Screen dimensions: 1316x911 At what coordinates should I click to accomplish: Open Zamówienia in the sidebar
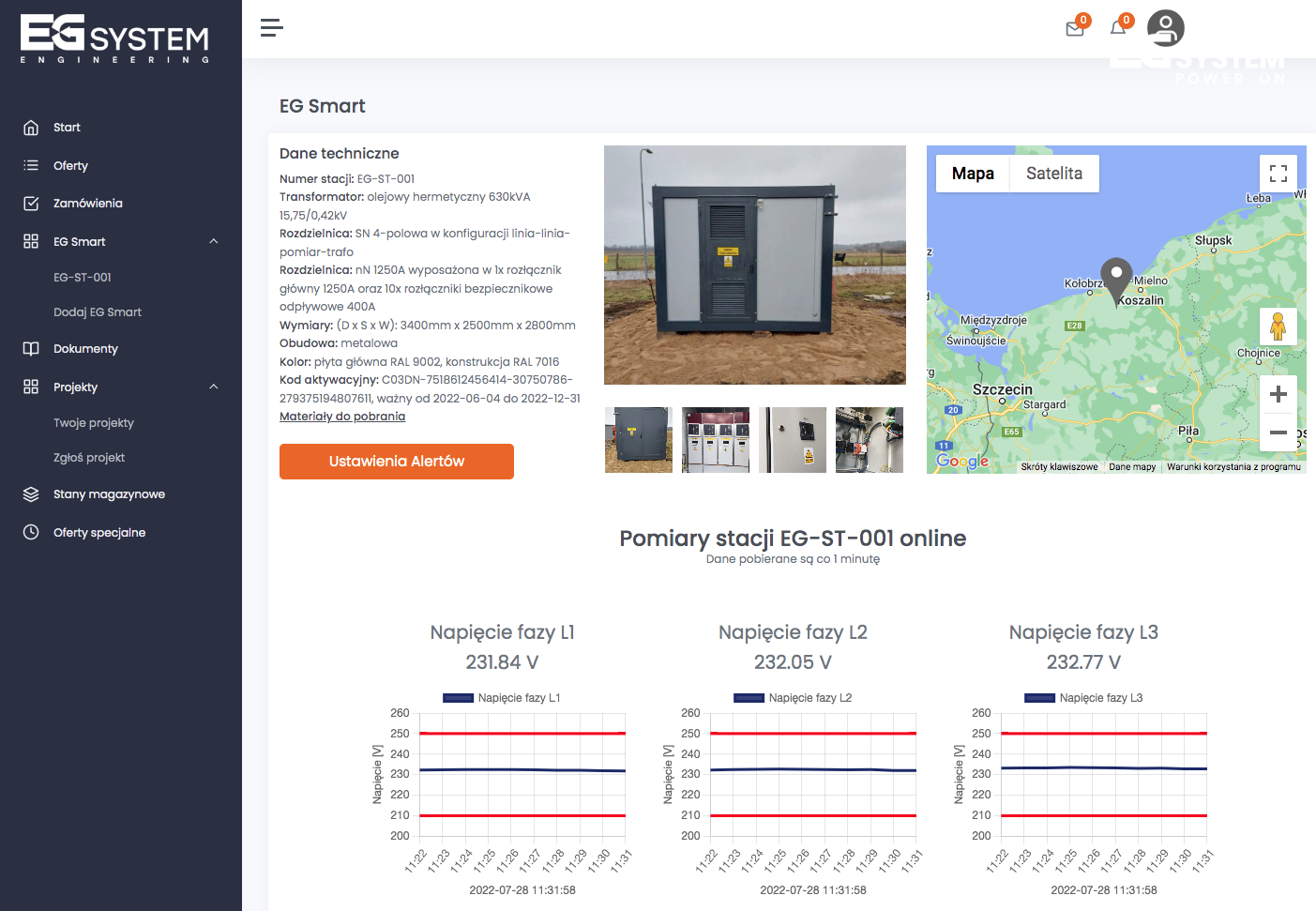(x=87, y=204)
